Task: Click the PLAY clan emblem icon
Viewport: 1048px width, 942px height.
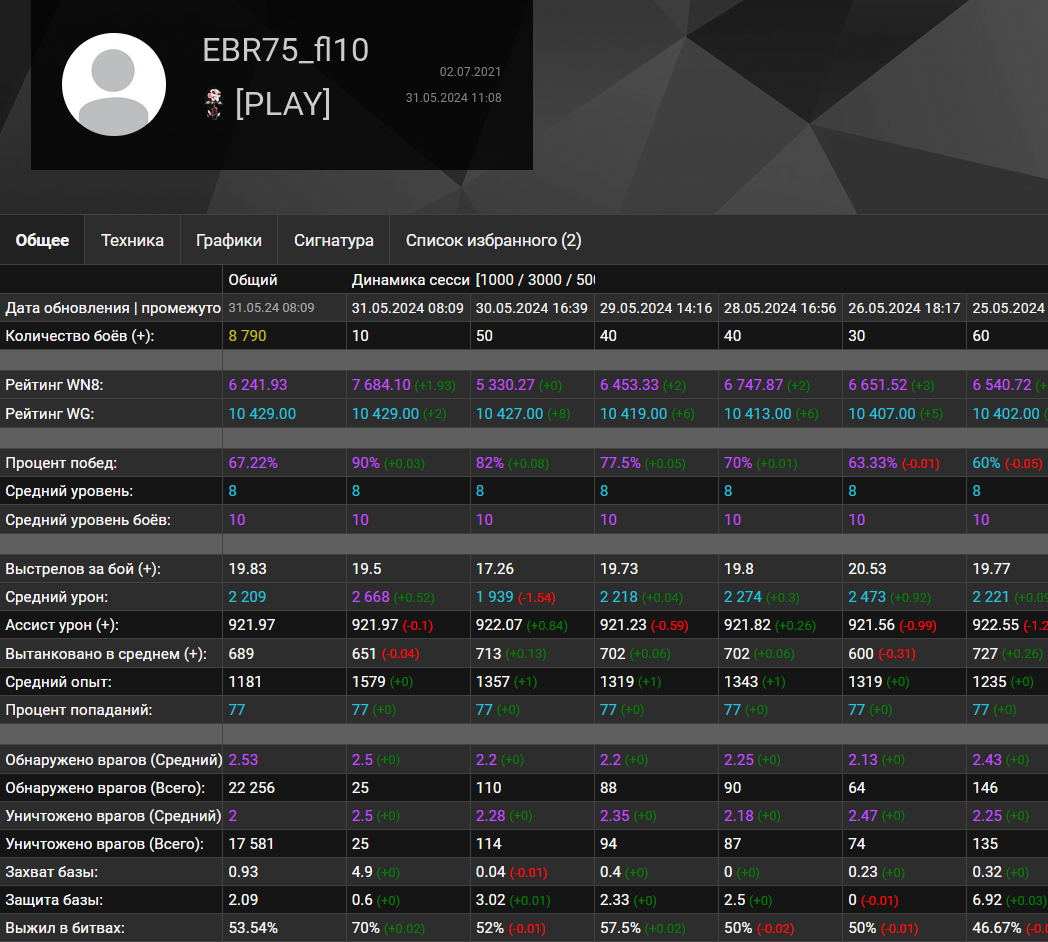Action: 214,104
